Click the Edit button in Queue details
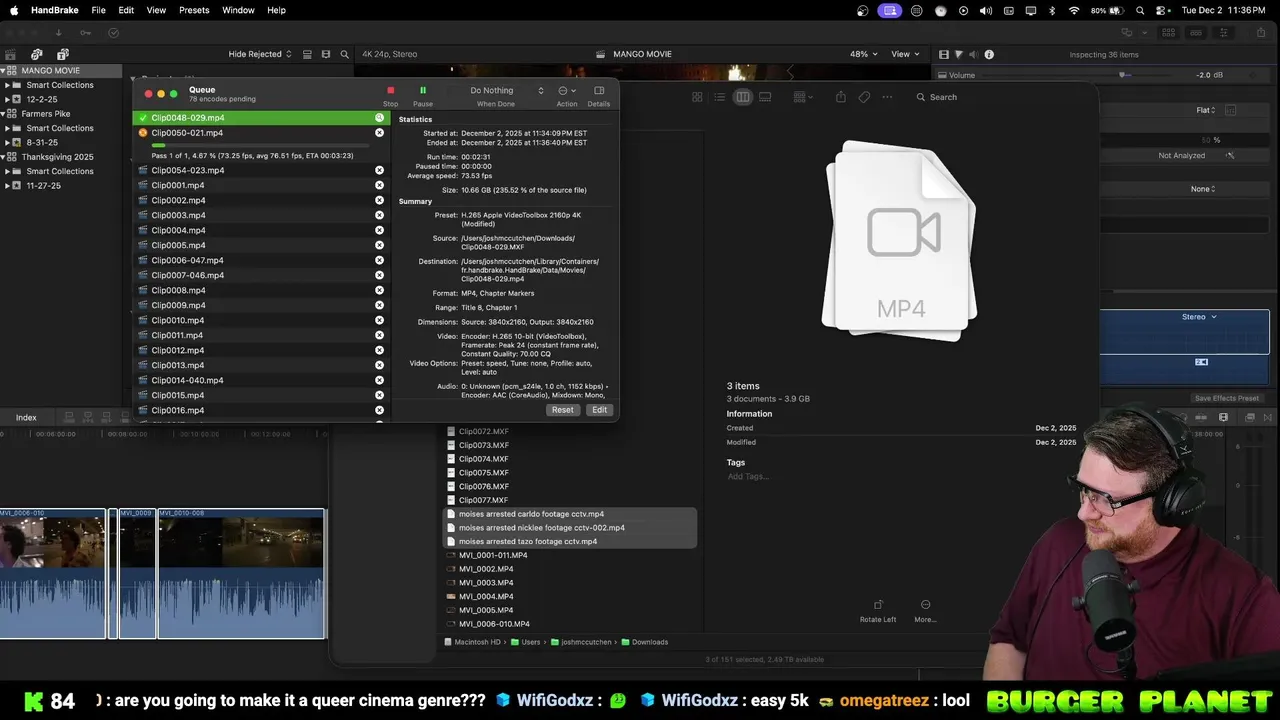 click(599, 410)
